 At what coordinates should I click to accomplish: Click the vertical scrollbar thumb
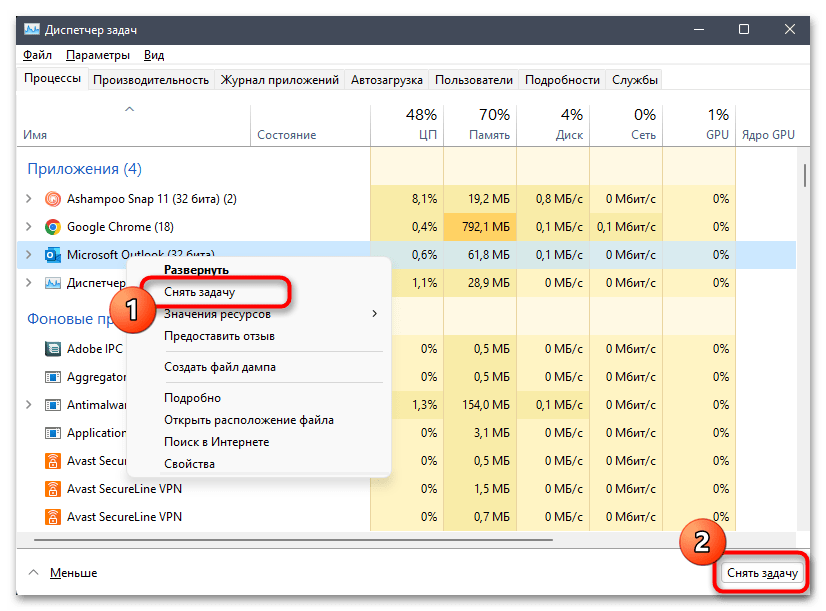point(804,175)
